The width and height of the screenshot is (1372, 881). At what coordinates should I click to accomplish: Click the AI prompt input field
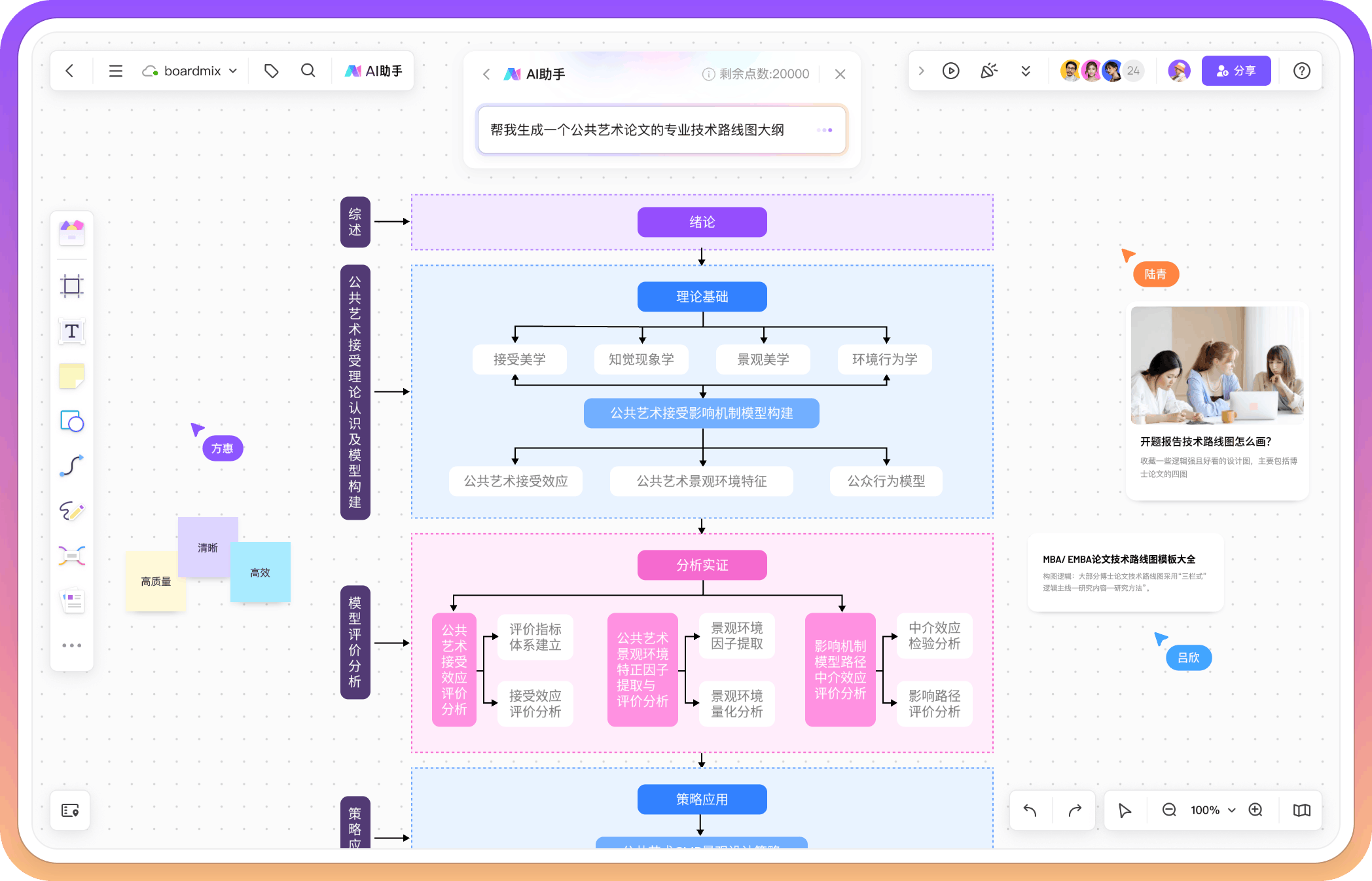pyautogui.click(x=662, y=130)
